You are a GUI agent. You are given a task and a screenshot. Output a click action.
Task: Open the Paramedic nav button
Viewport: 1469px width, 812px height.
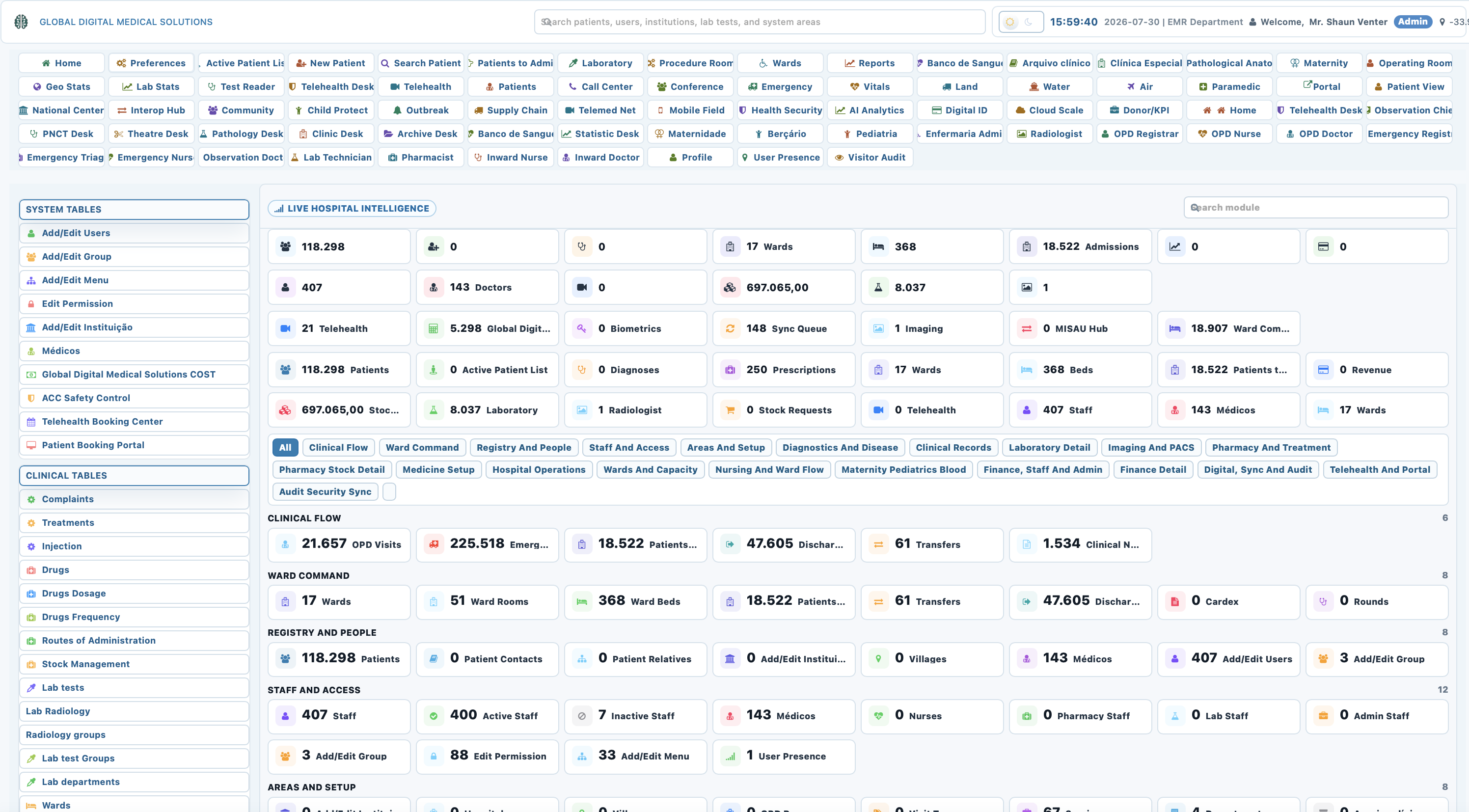pyautogui.click(x=1229, y=87)
